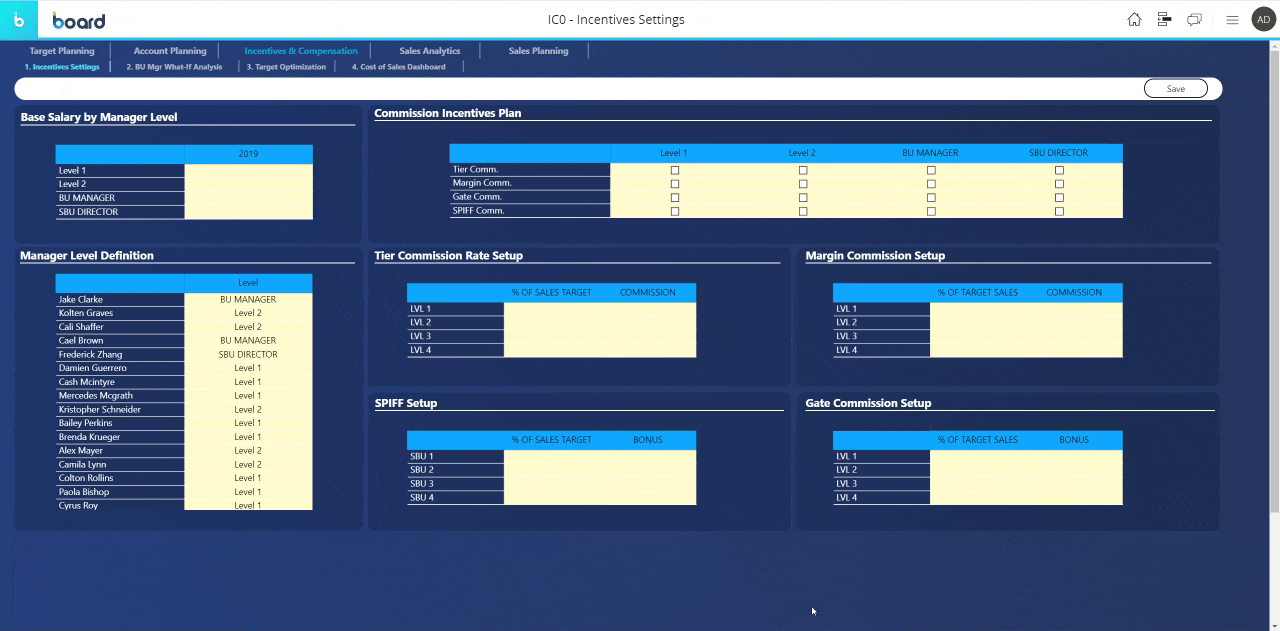Click the Home icon in top bar
This screenshot has width=1280, height=631.
[x=1135, y=18]
